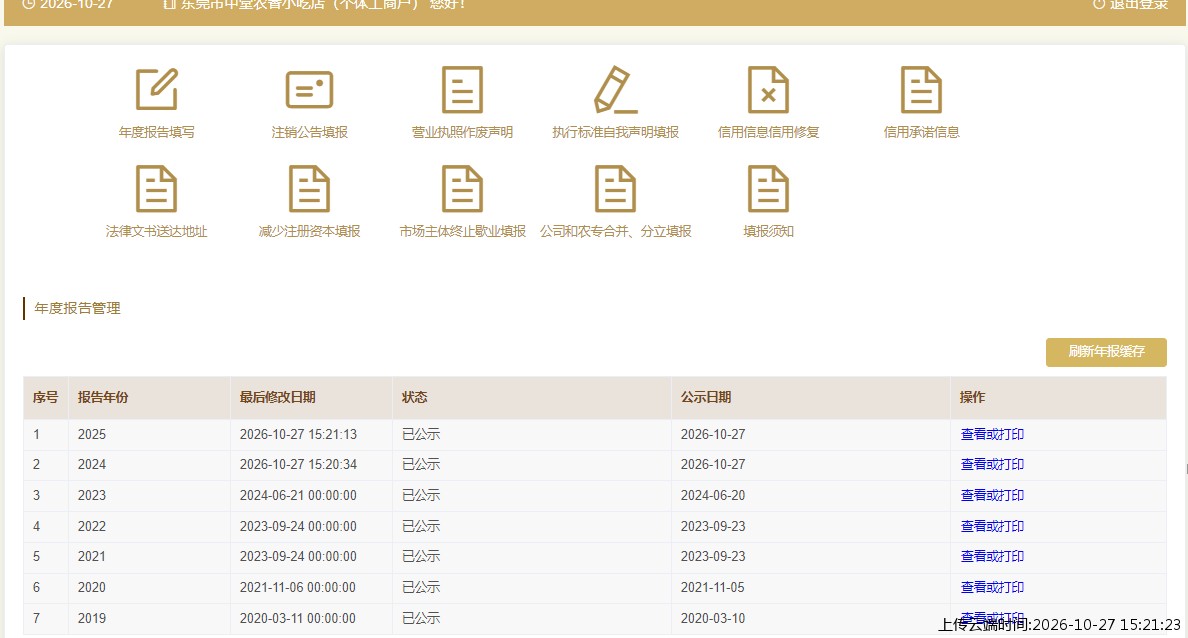Click the timestamp 2026-10-27 15:21:13
The image size is (1188, 638).
[299, 434]
